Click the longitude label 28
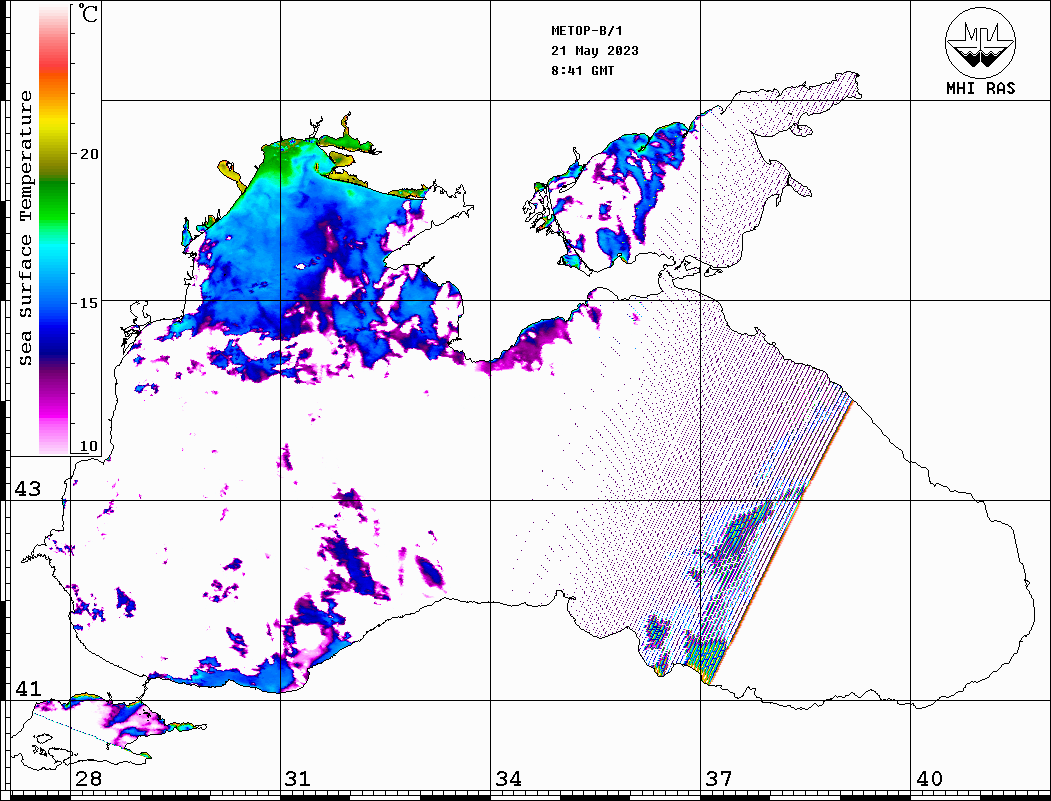The width and height of the screenshot is (1051, 801). 88,779
